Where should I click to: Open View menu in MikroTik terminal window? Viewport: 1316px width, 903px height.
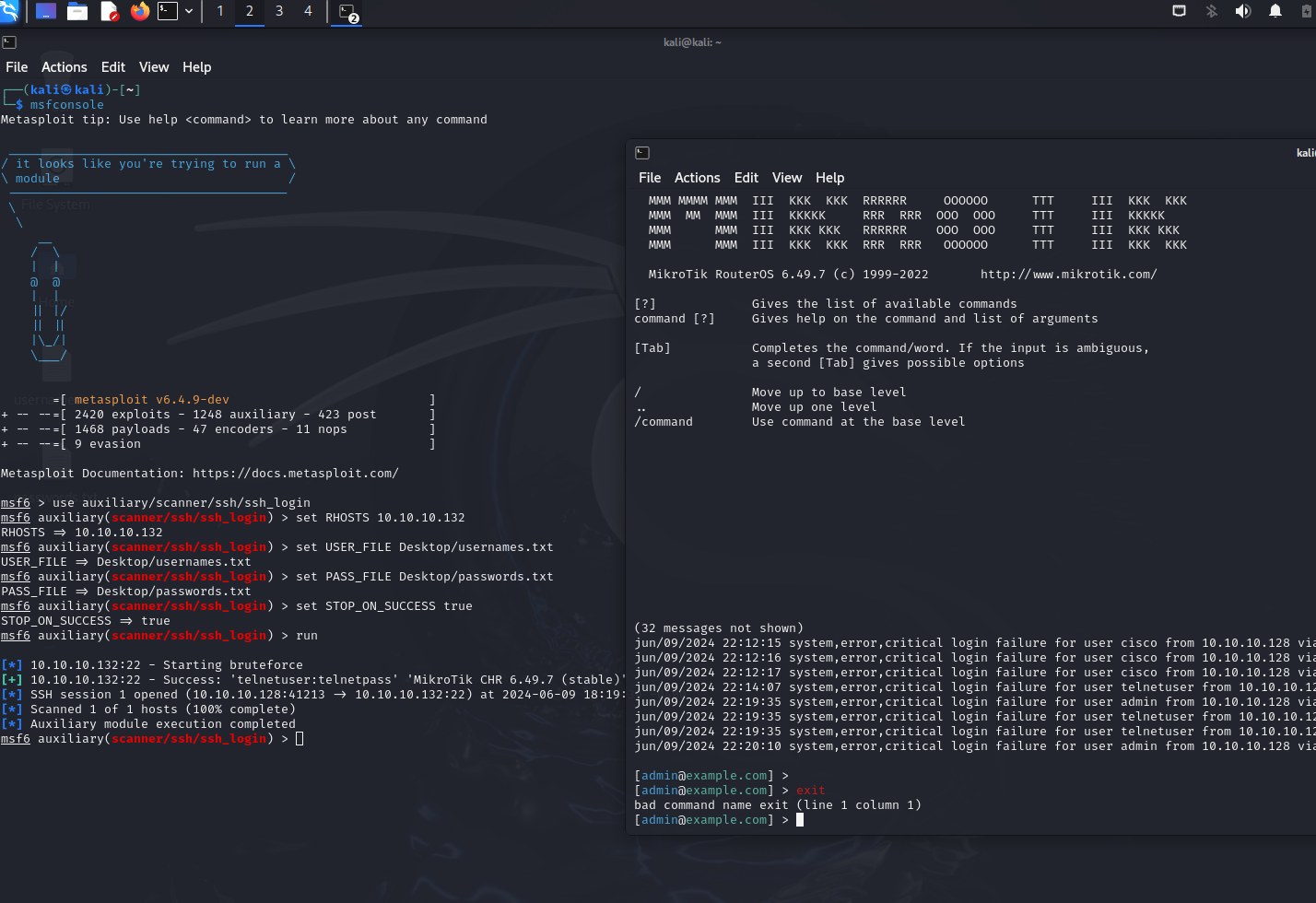click(787, 178)
